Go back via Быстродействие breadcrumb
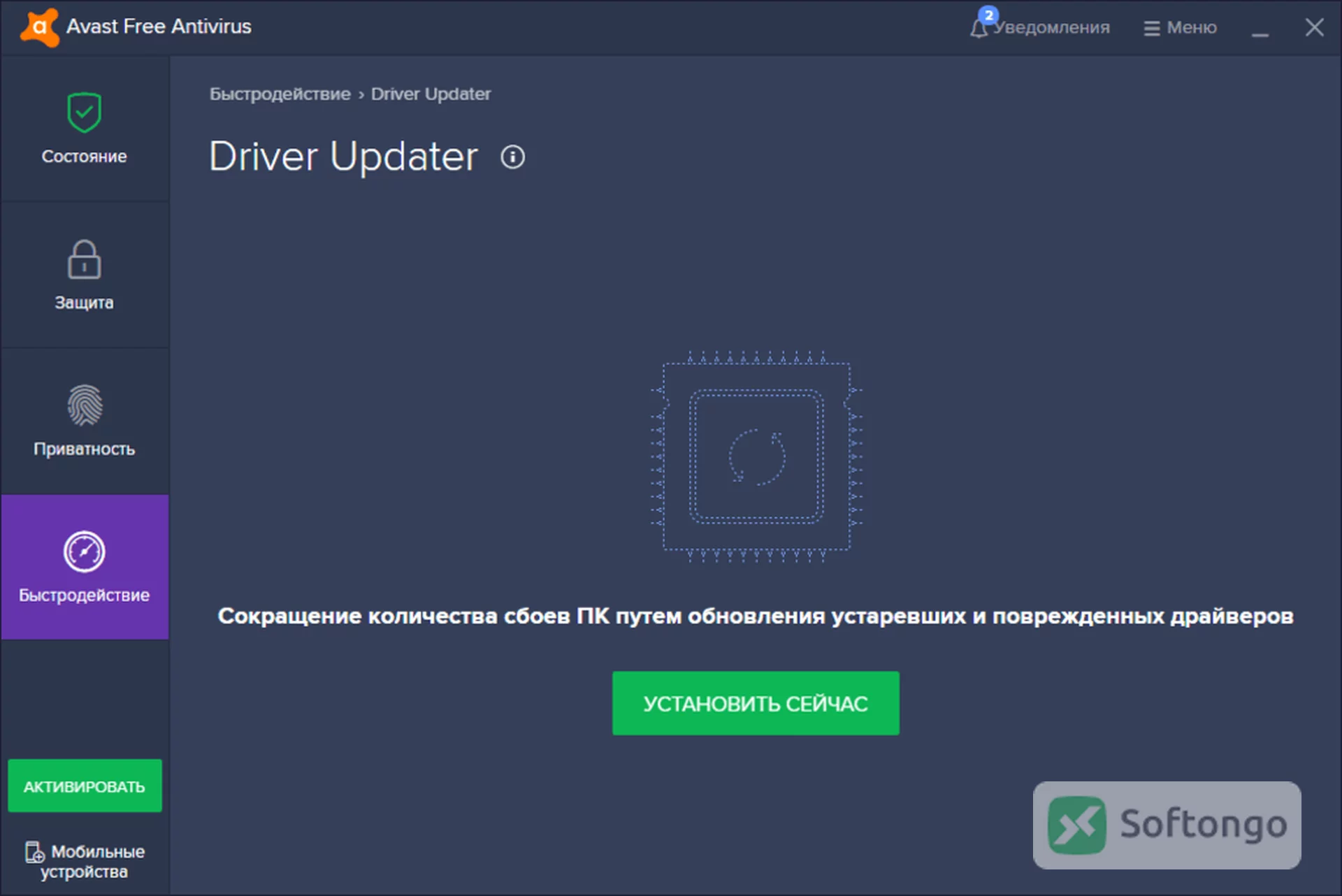Viewport: 1342px width, 896px height. pos(280,94)
